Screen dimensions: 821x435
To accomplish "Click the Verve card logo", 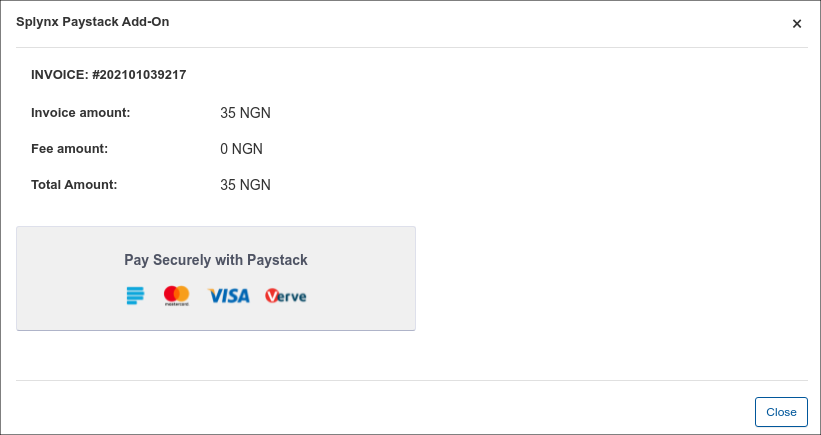I will [285, 296].
